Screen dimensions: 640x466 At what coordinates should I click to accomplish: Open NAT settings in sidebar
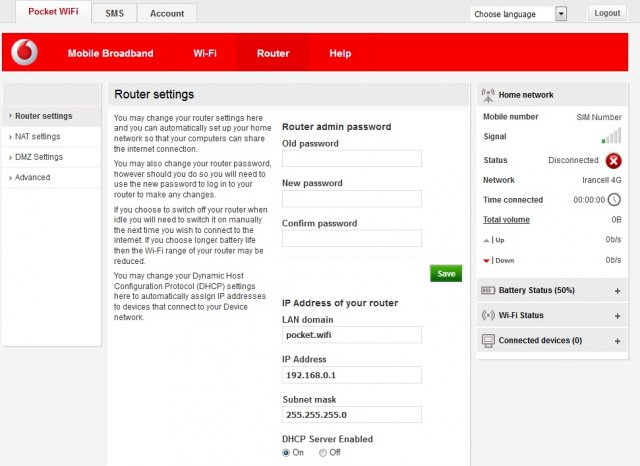pyautogui.click(x=37, y=136)
